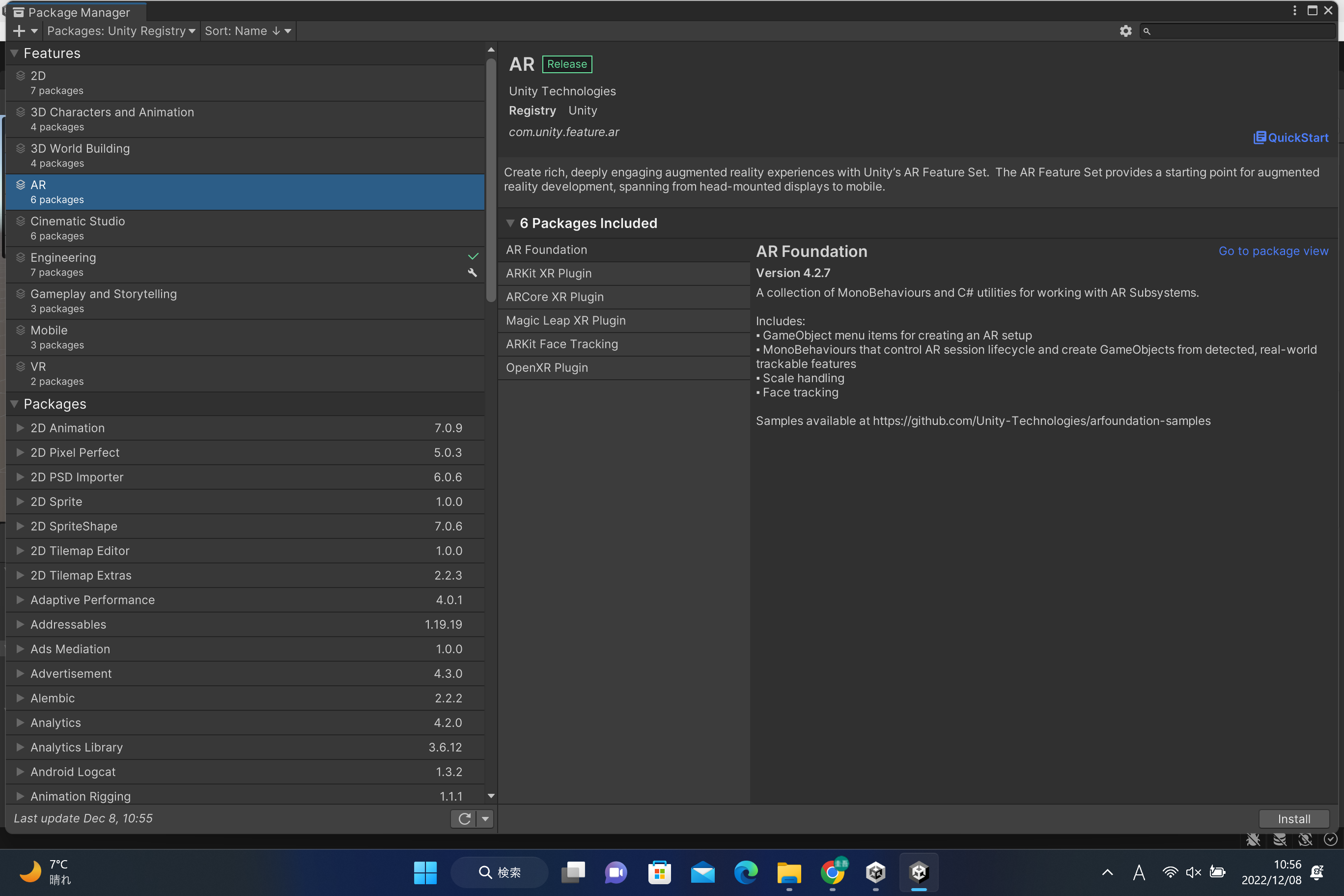Click the plus add package icon
Viewport: 1344px width, 896px height.
tap(19, 31)
